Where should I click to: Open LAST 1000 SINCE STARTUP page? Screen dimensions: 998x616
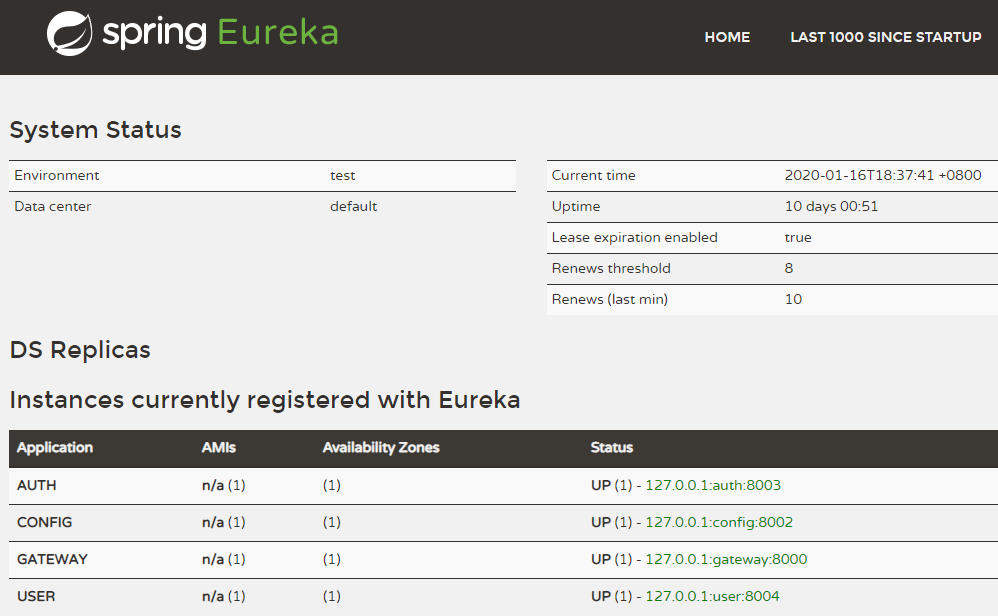click(885, 38)
